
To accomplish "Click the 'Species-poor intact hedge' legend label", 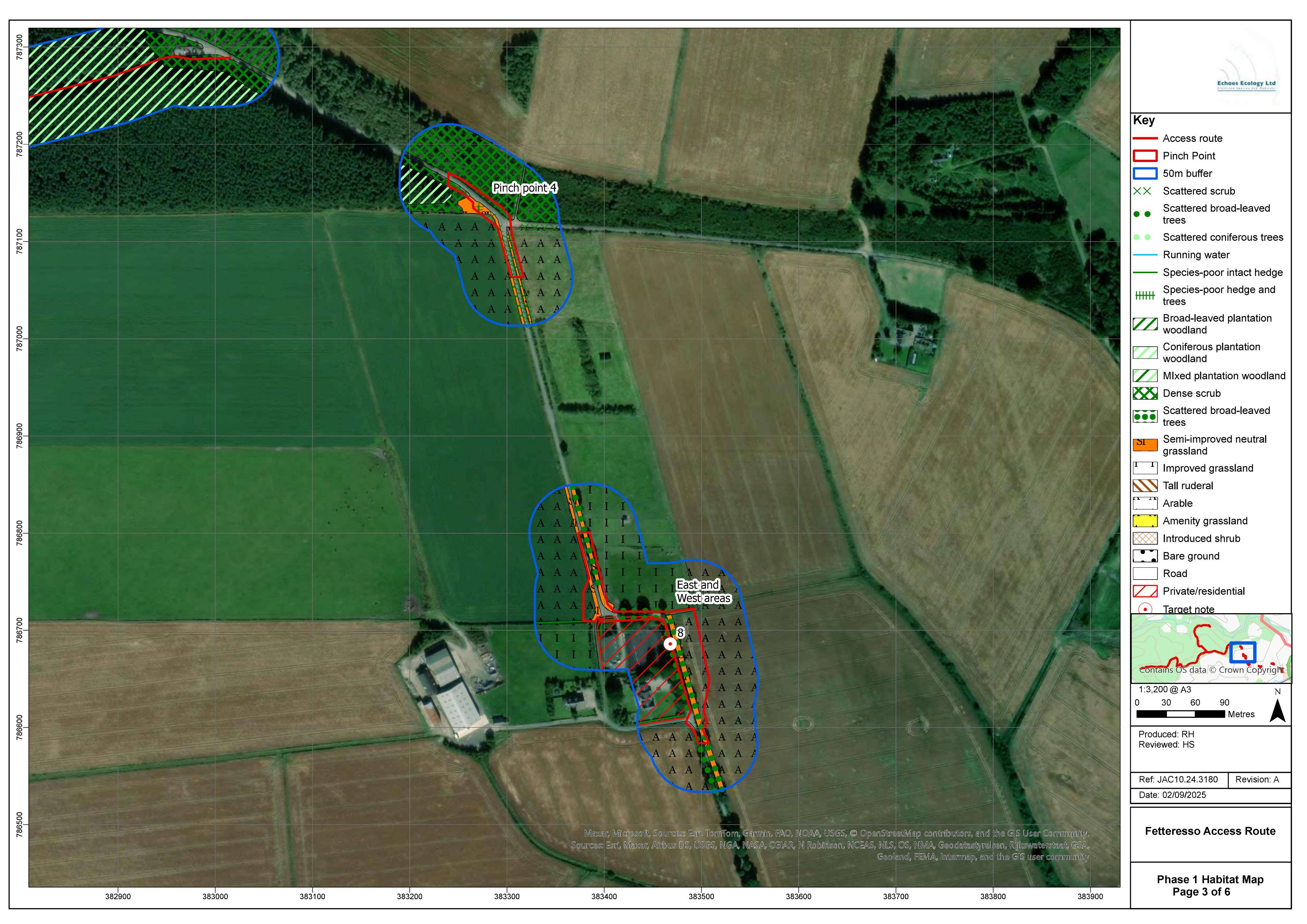I will click(1223, 272).
